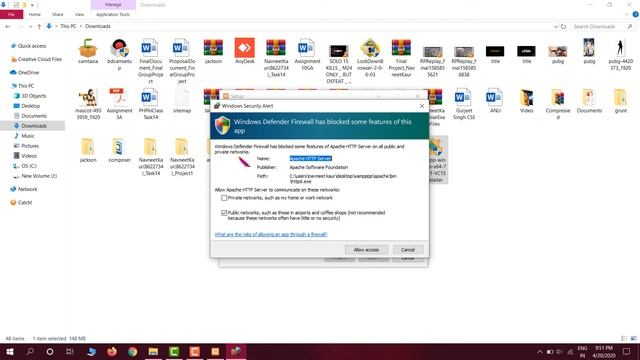The width and height of the screenshot is (640, 360).
Task: Open the Manage contextual tab
Action: [x=113, y=5]
